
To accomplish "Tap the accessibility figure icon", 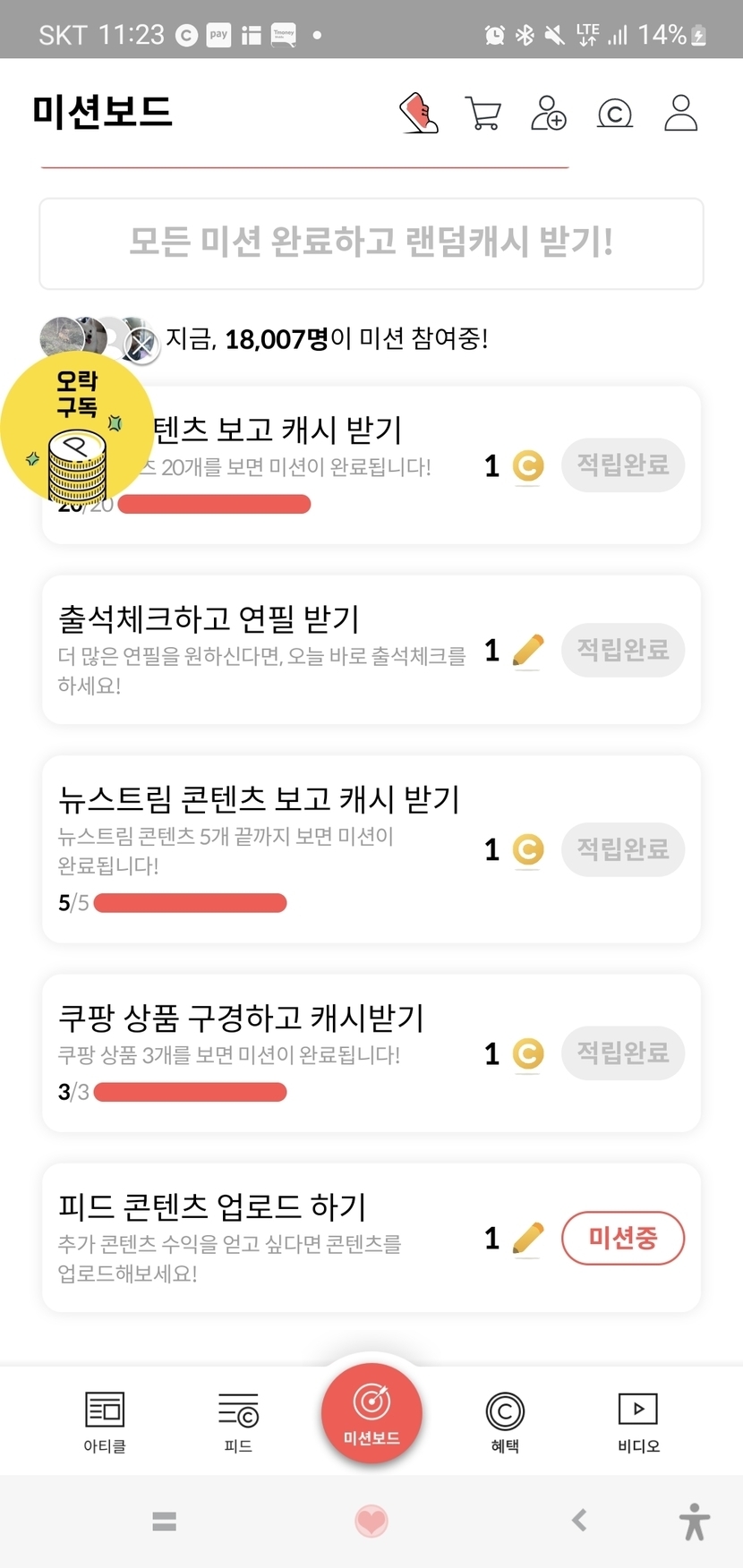I will [x=694, y=1521].
